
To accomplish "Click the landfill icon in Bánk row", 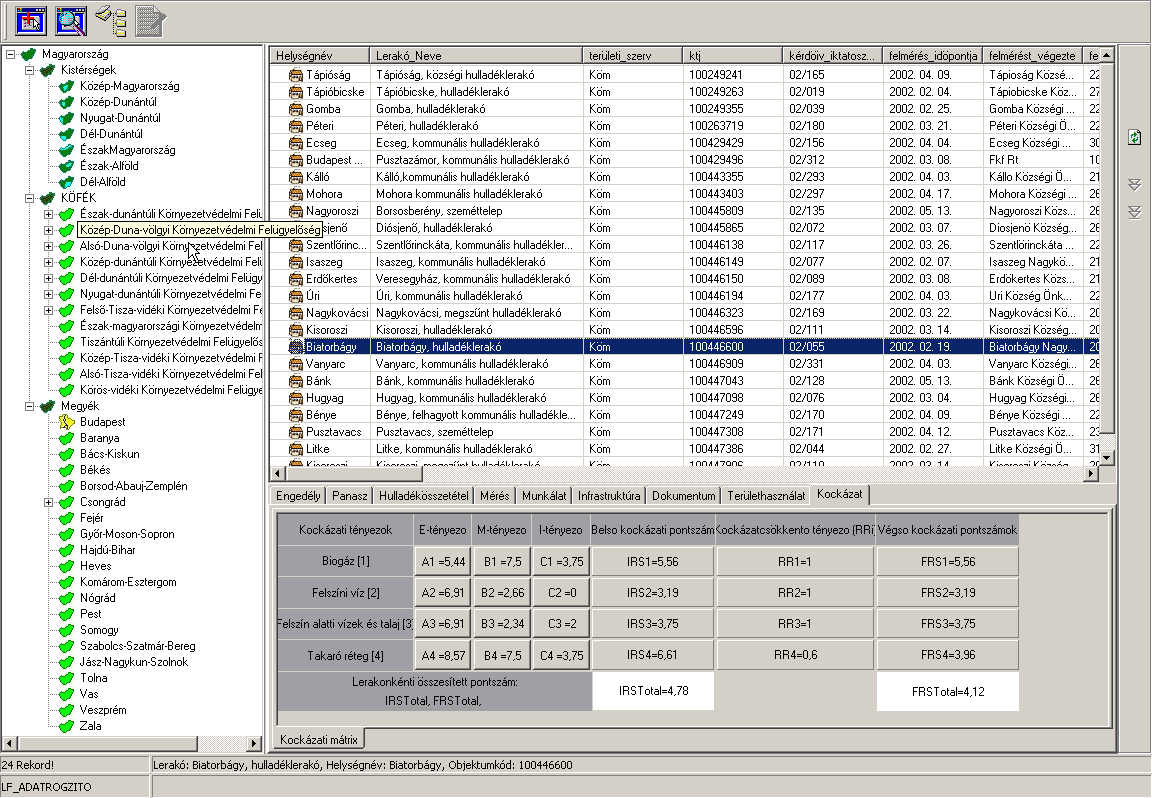I will click(295, 381).
